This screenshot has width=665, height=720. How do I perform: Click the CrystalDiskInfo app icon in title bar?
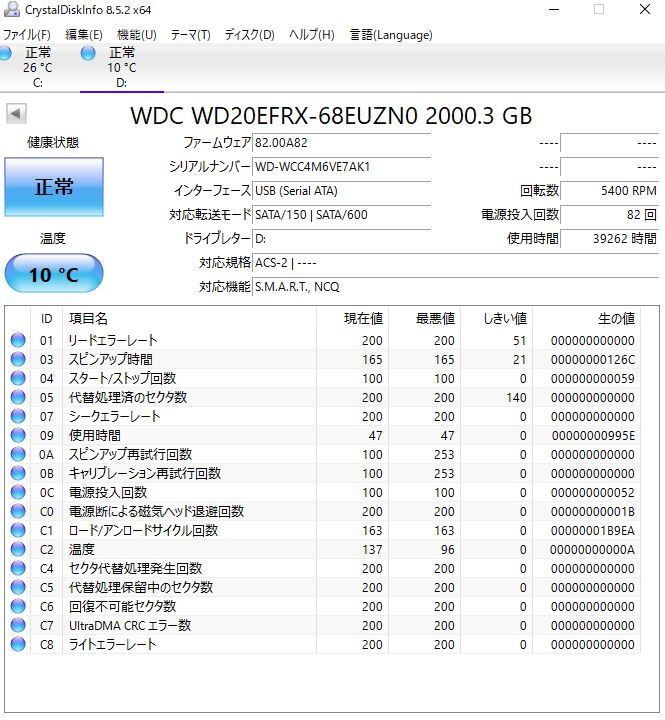tap(11, 10)
